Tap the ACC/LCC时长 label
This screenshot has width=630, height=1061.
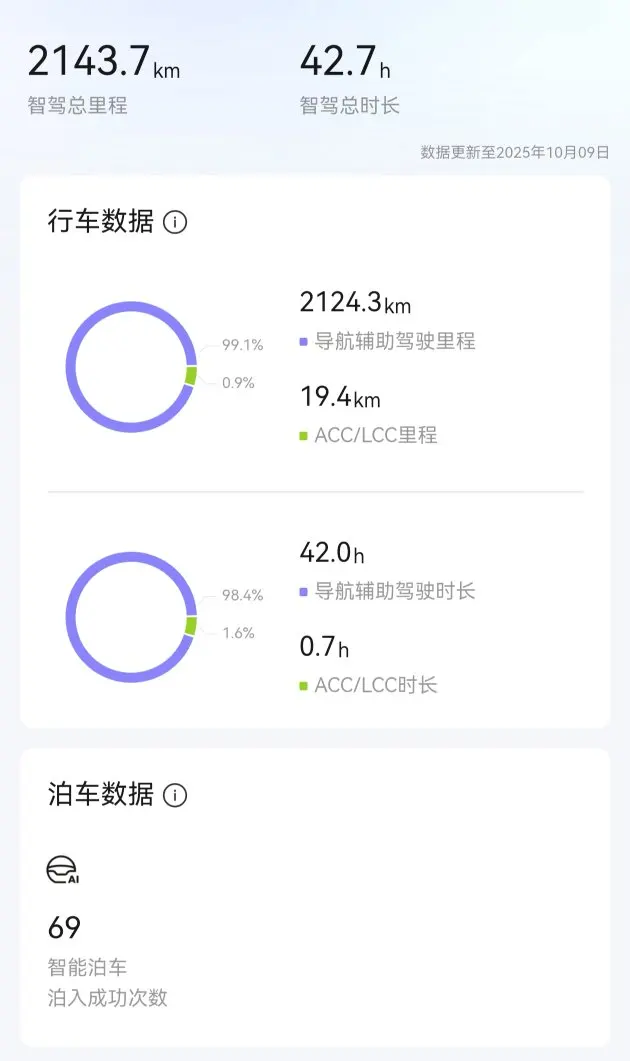tap(376, 685)
